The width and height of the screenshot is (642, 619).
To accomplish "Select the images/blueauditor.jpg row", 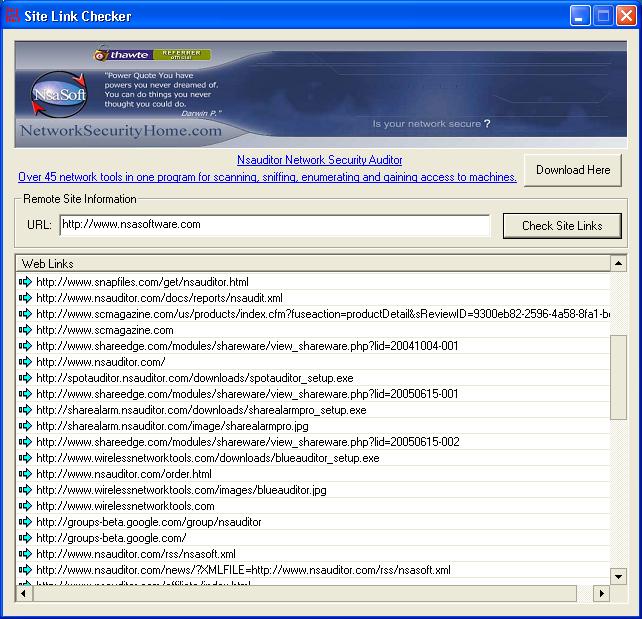I will point(313,490).
